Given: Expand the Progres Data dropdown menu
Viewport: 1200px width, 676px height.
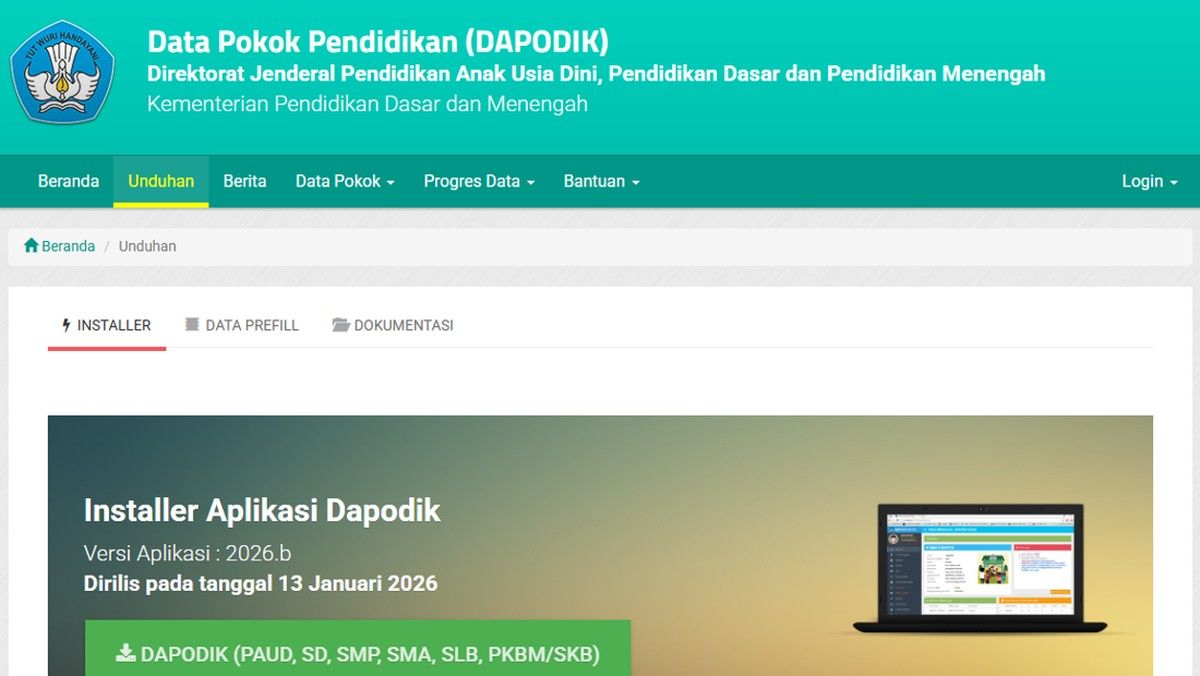Looking at the screenshot, I should [x=479, y=181].
